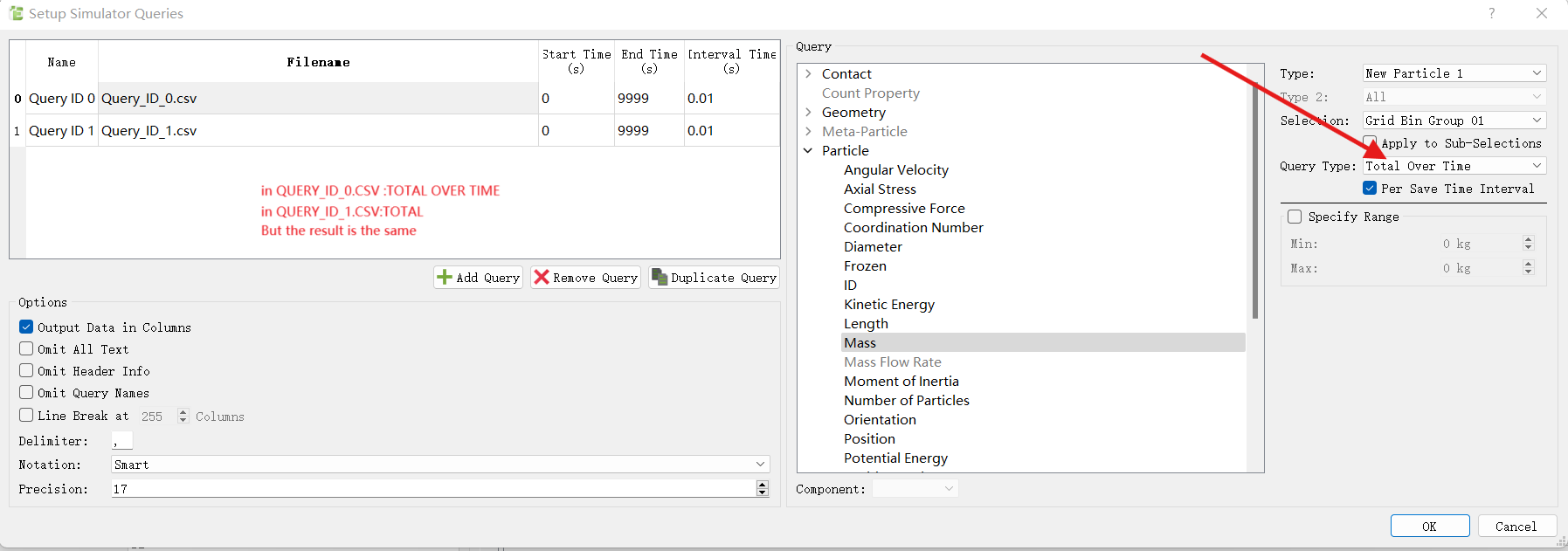Expand the Geometry tree node
Image resolution: width=1568 pixels, height=551 pixels.
coord(808,112)
